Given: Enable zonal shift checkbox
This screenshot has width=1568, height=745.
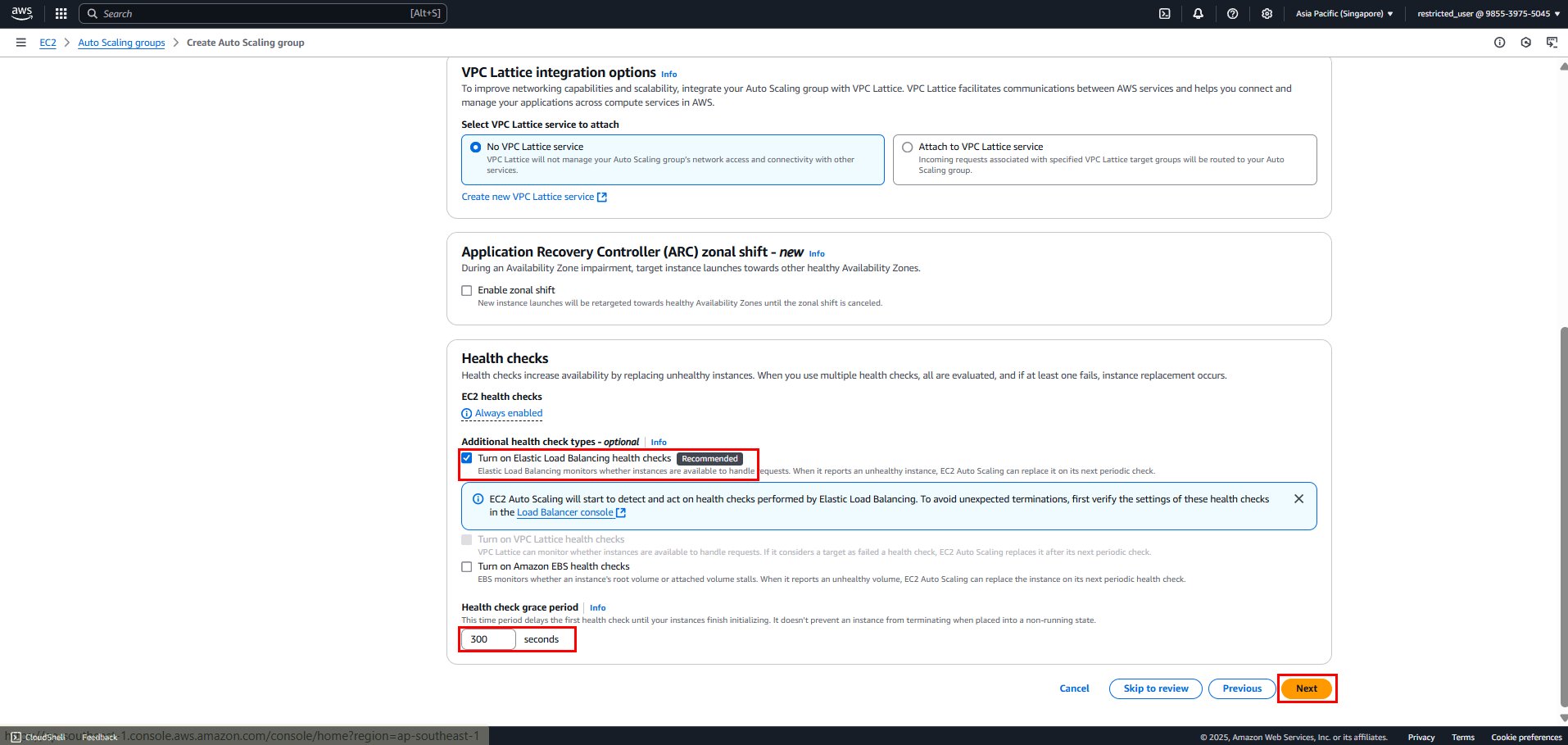Looking at the screenshot, I should pyautogui.click(x=467, y=290).
